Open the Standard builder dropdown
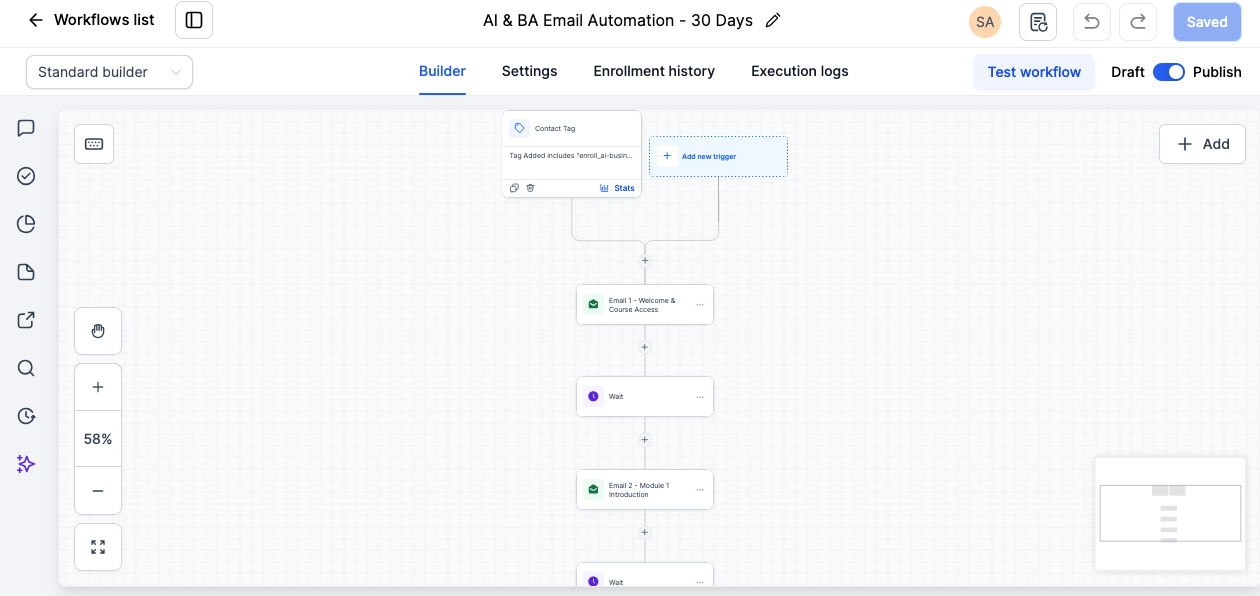The image size is (1260, 596). pyautogui.click(x=109, y=72)
